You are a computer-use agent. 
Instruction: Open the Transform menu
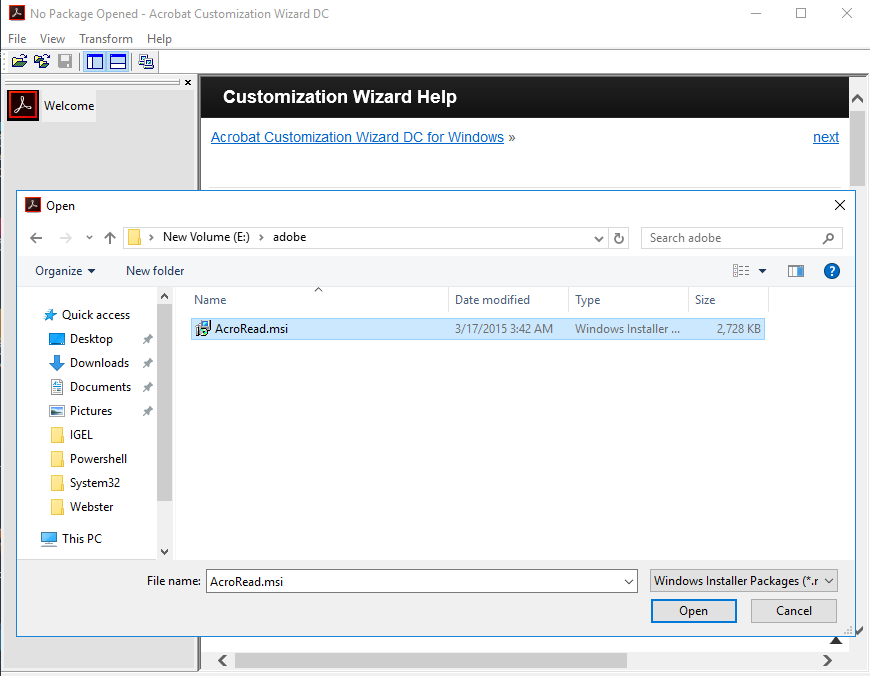pos(106,39)
